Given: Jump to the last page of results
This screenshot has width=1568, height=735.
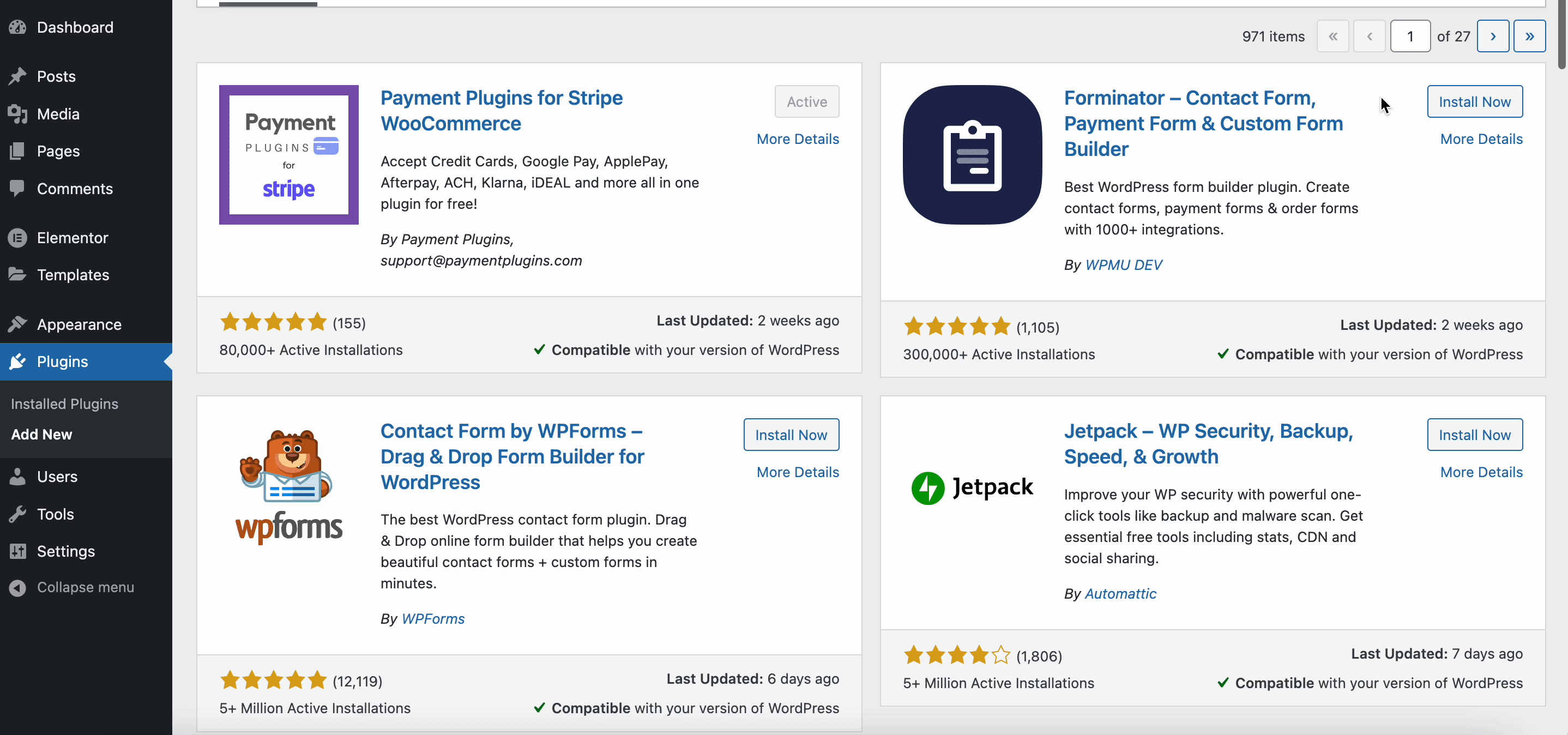Looking at the screenshot, I should [1529, 37].
